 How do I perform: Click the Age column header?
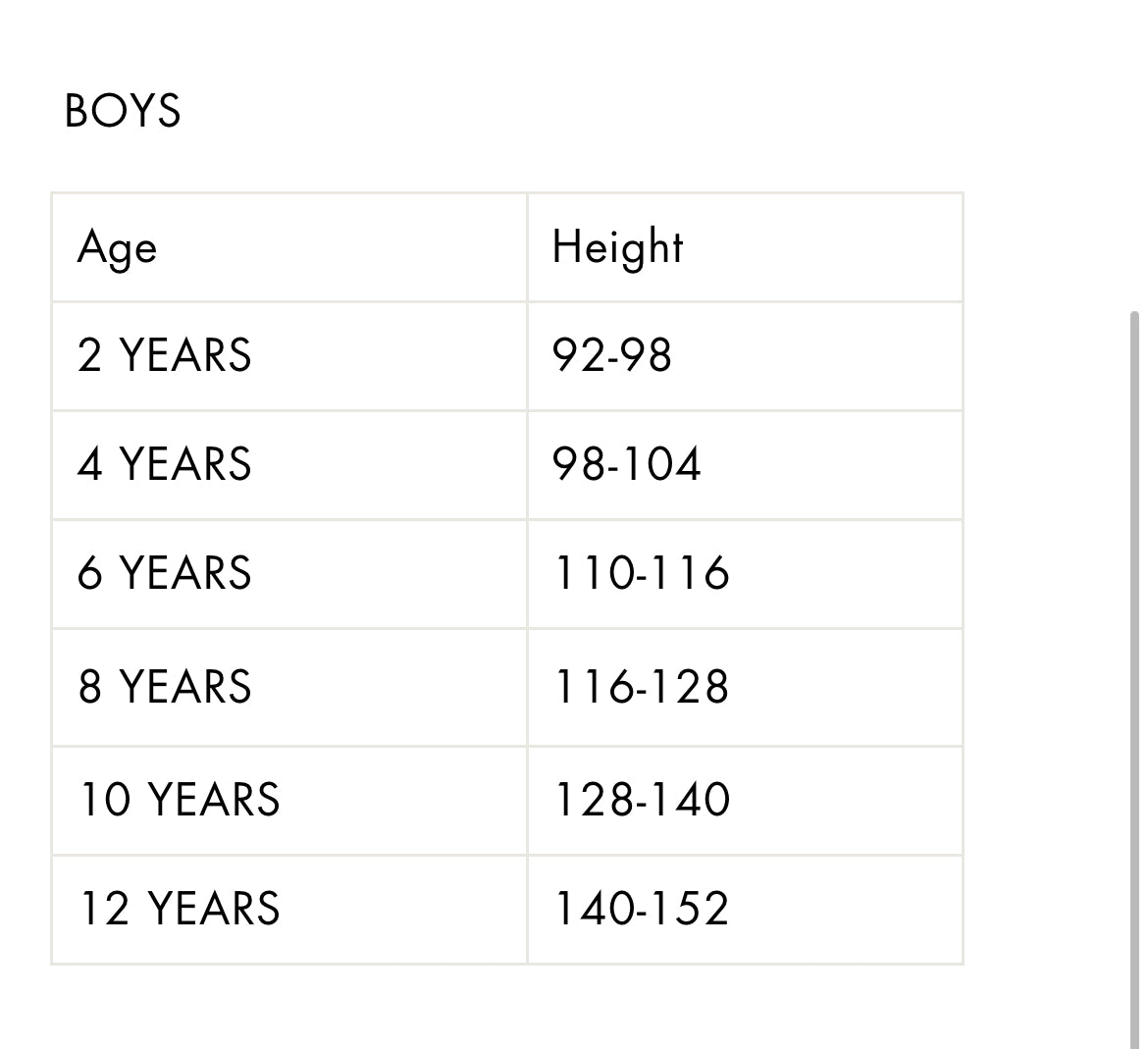point(117,247)
